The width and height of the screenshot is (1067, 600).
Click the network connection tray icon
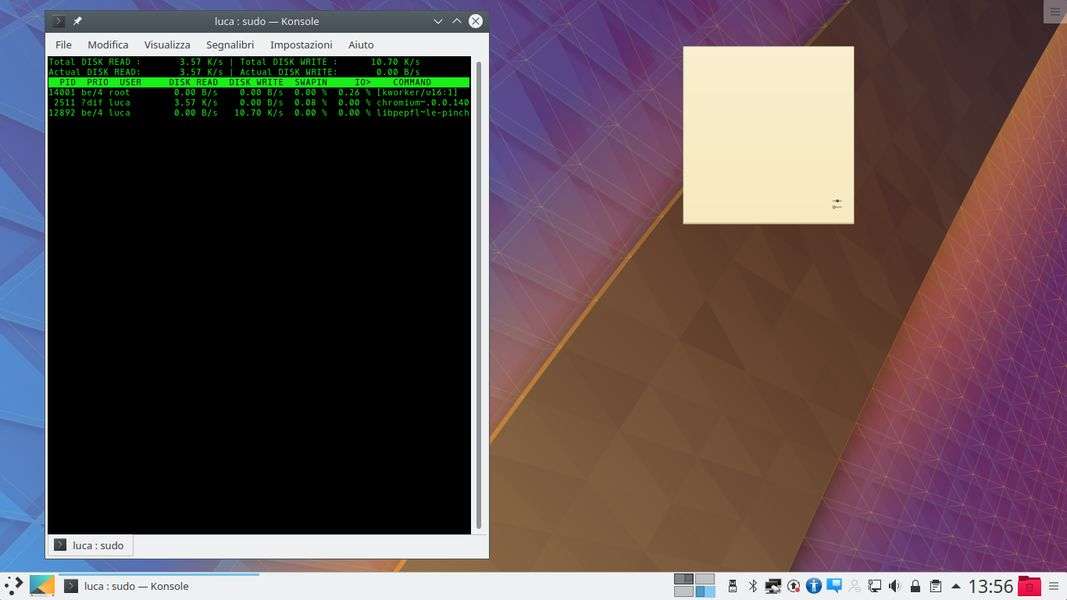874,586
